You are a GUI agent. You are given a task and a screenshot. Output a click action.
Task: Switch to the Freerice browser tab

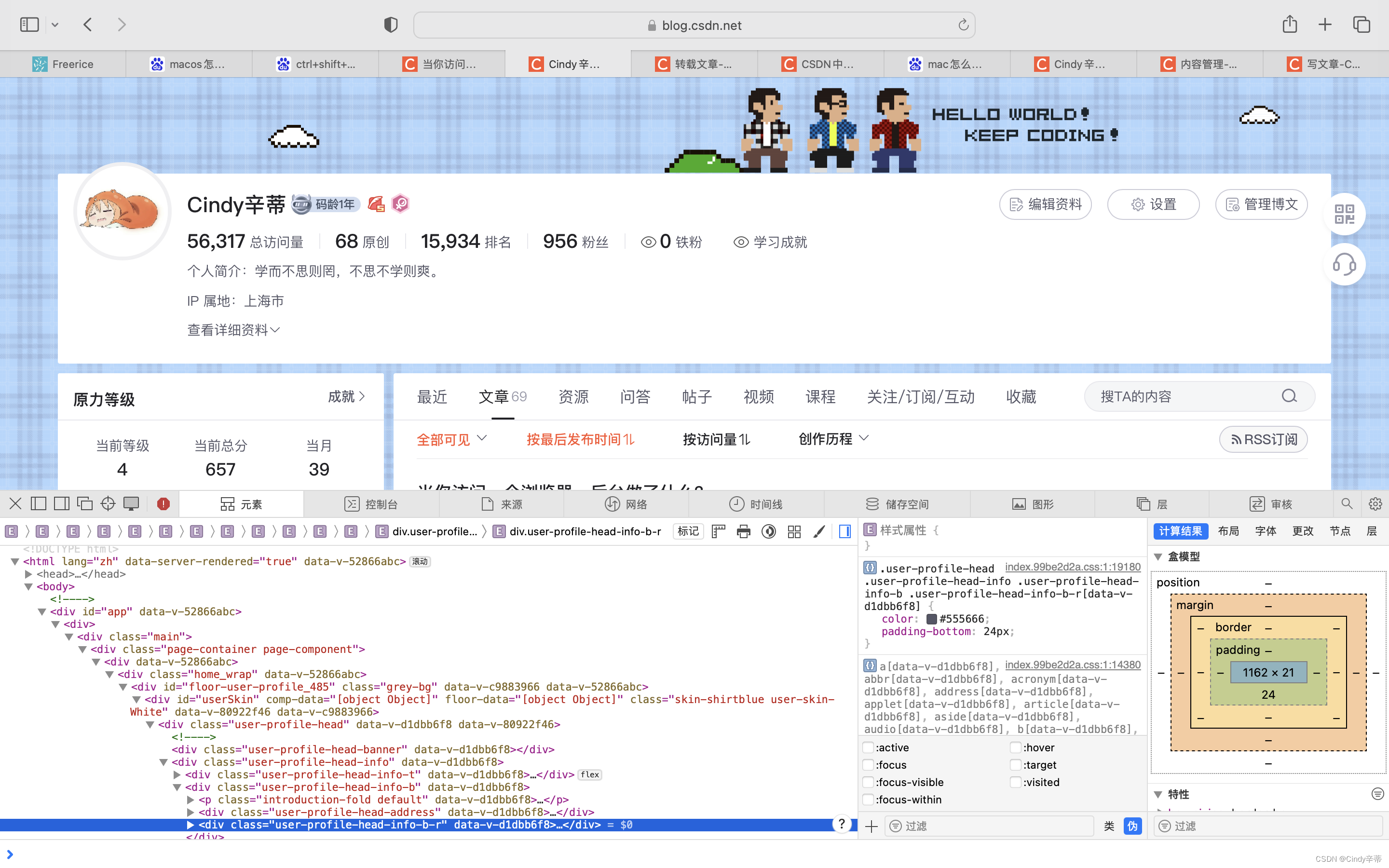pyautogui.click(x=63, y=64)
